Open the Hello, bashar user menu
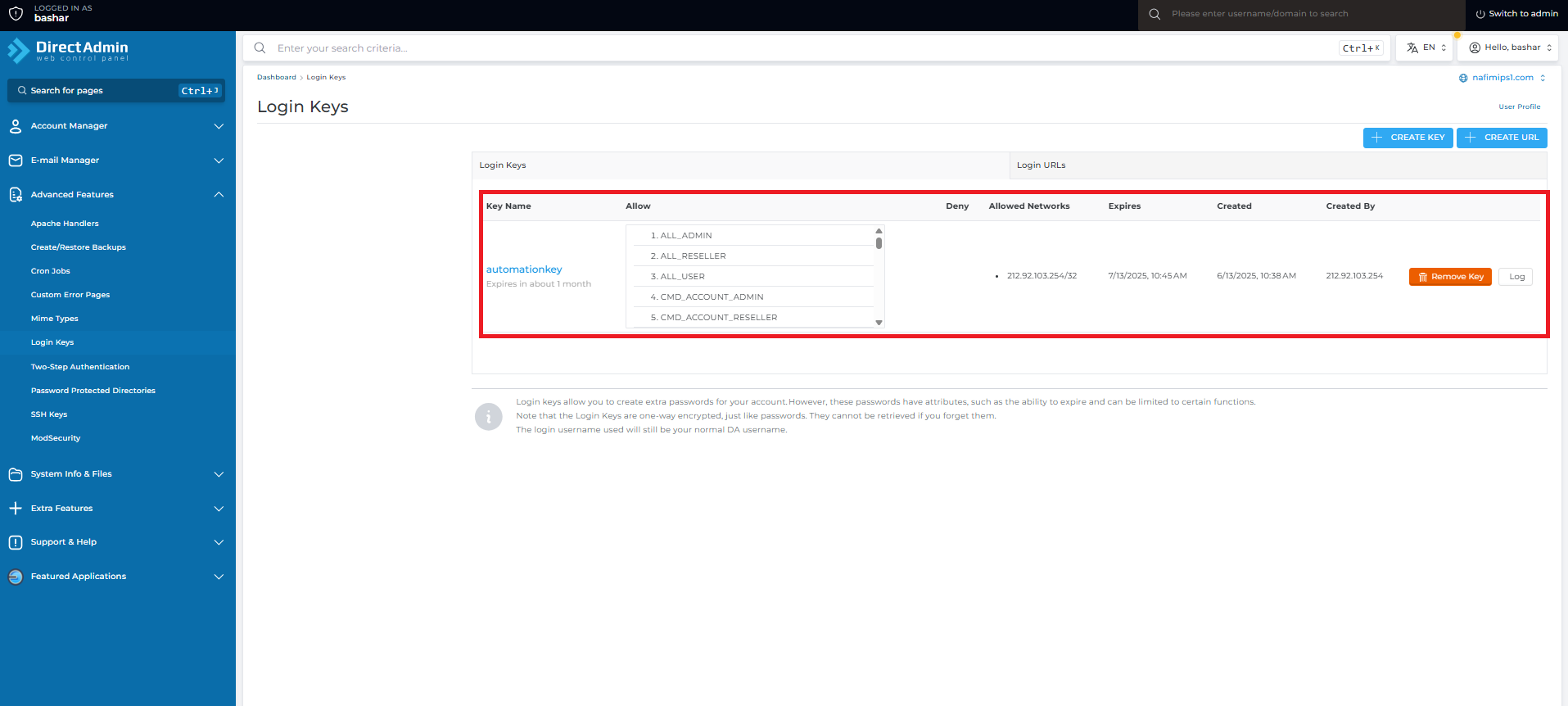1568x706 pixels. coord(1507,48)
